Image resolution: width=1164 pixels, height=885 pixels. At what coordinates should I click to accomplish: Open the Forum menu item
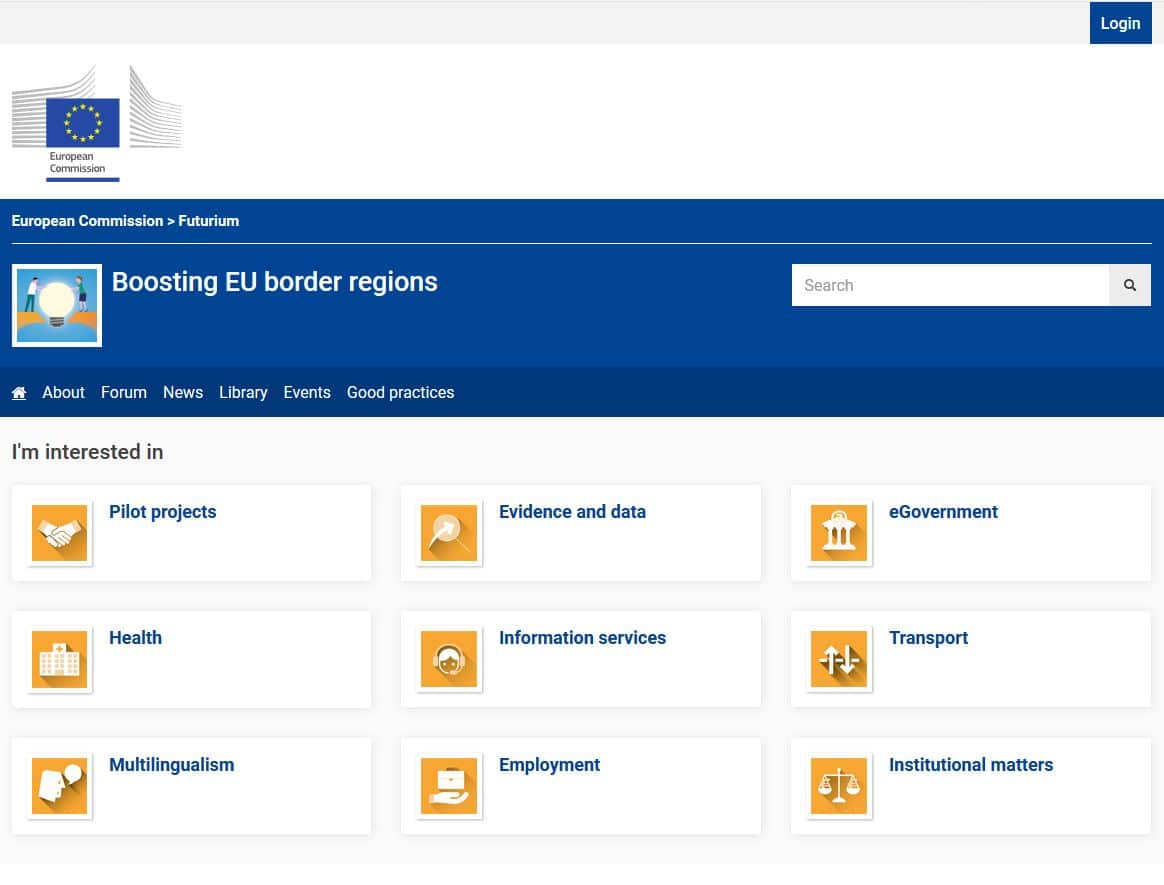tap(124, 393)
